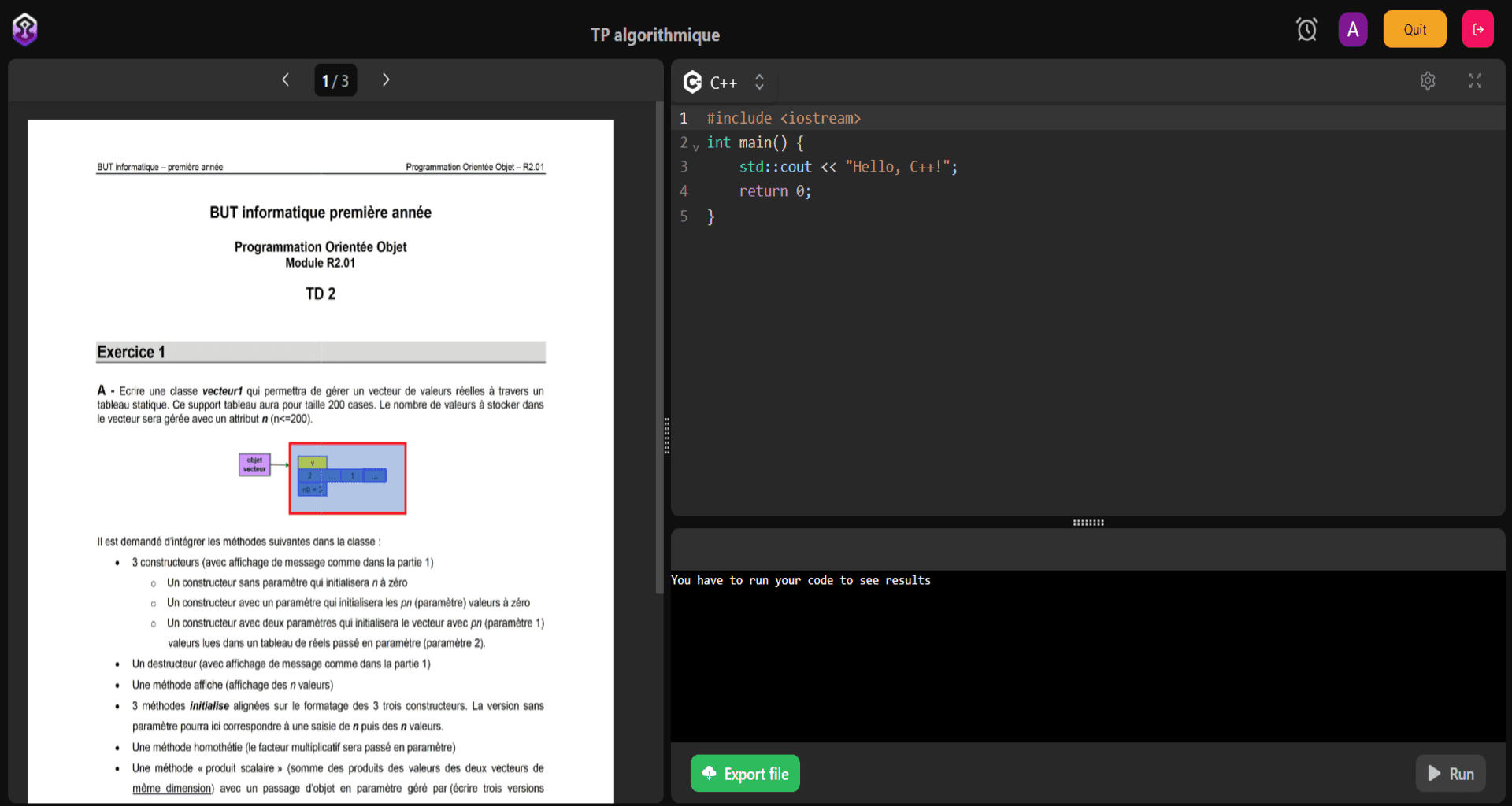Click line number 5 in the editor gutter
Image resolution: width=1512 pixels, height=806 pixels.
click(684, 216)
